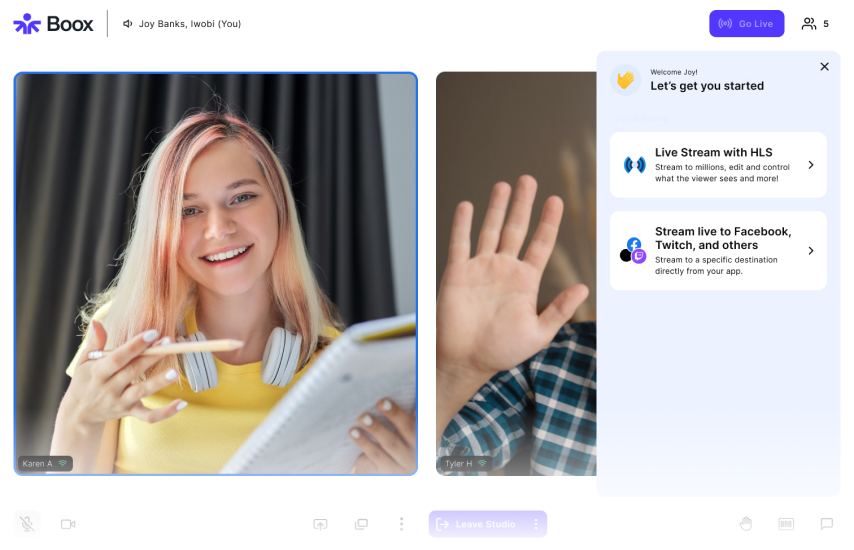Toggle the camera video icon

click(x=68, y=523)
